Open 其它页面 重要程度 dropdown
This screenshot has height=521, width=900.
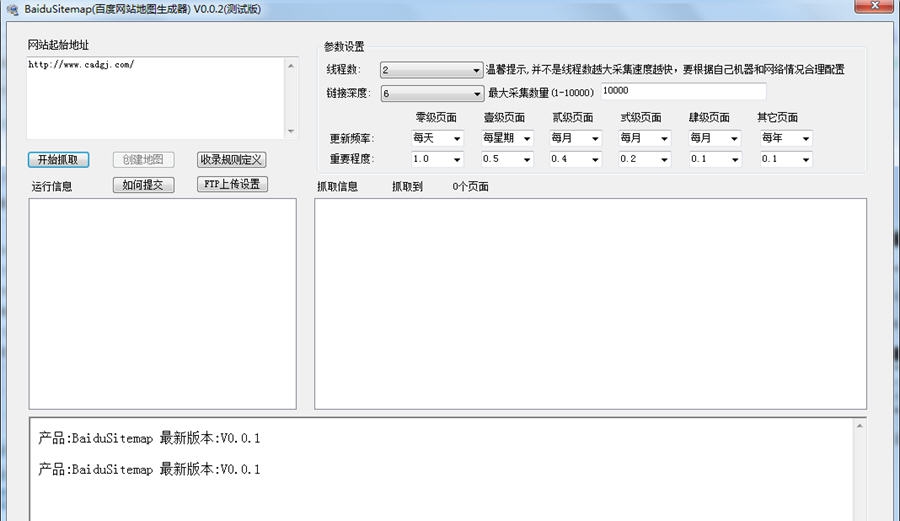pyautogui.click(x=786, y=159)
